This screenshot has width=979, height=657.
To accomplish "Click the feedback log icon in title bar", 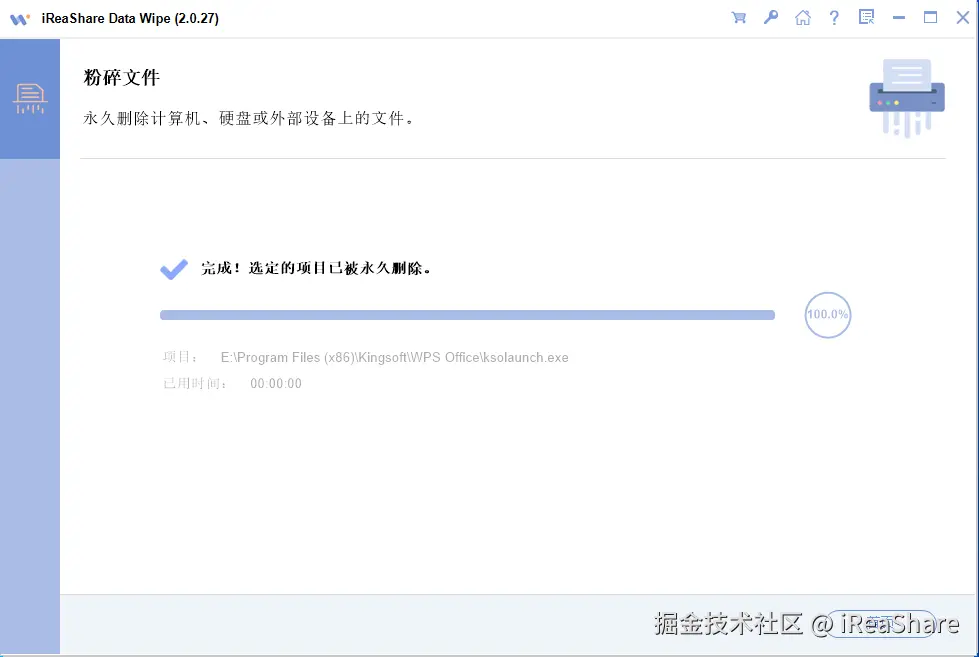I will [866, 17].
